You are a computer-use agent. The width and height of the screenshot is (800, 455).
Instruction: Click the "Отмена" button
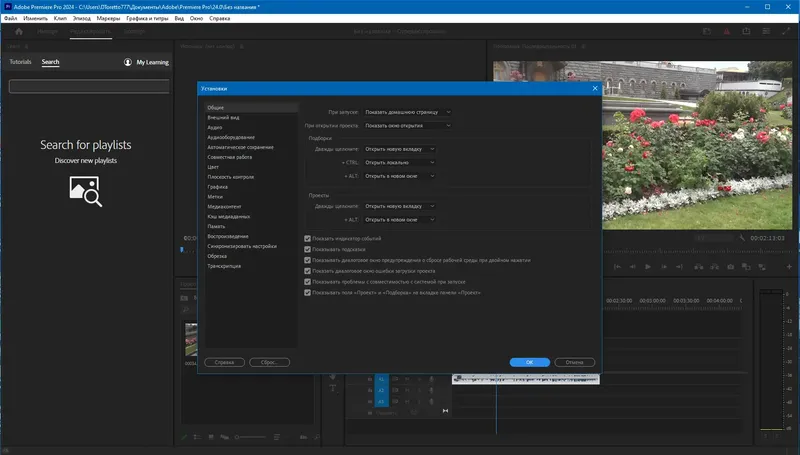pyautogui.click(x=574, y=362)
